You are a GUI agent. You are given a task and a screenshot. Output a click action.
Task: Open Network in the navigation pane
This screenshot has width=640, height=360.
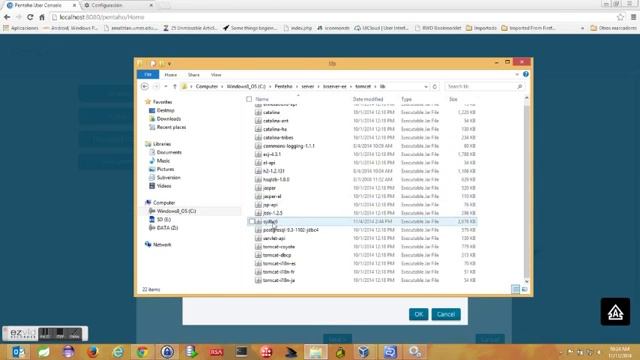[x=162, y=244]
